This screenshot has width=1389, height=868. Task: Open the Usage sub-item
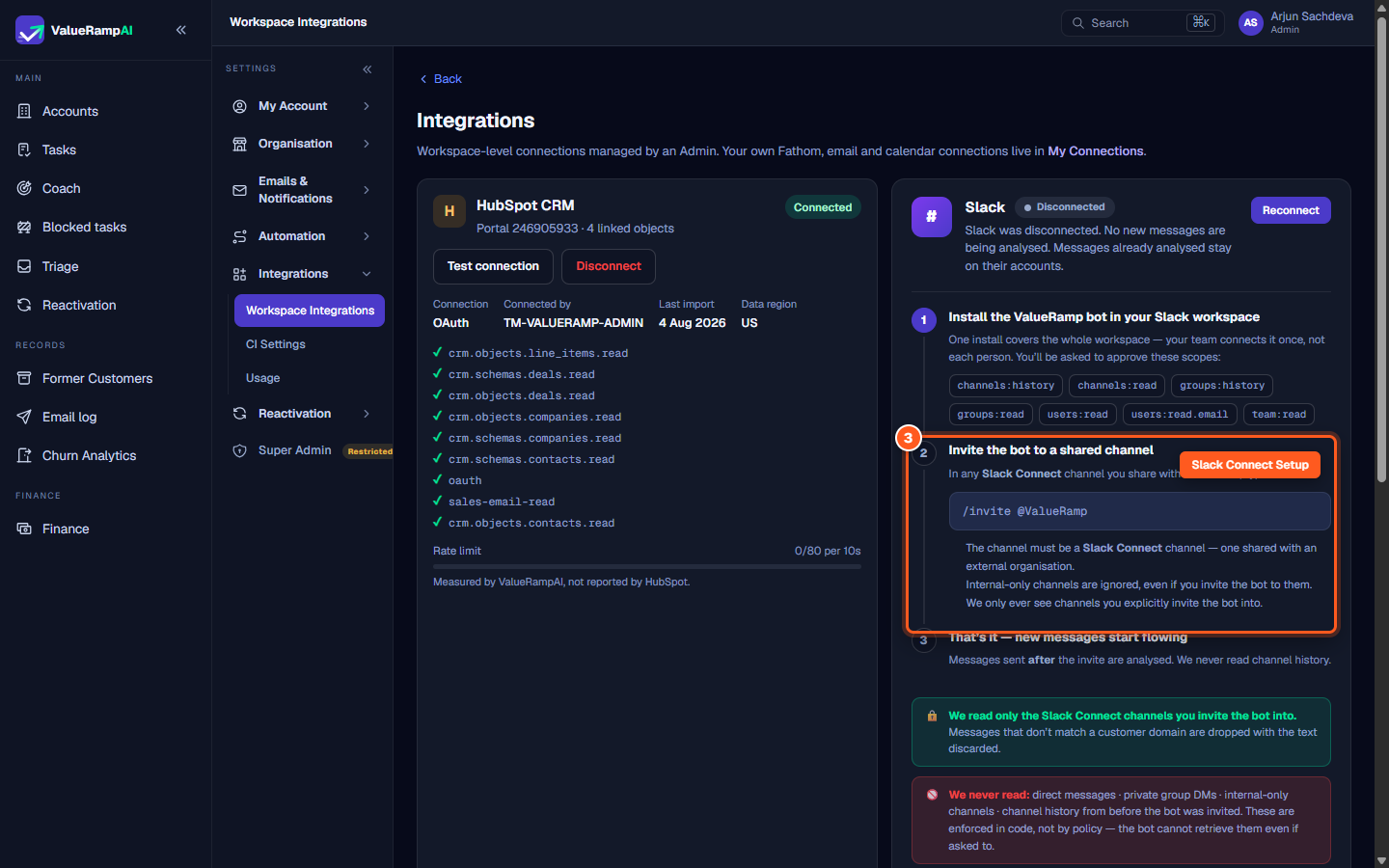262,378
